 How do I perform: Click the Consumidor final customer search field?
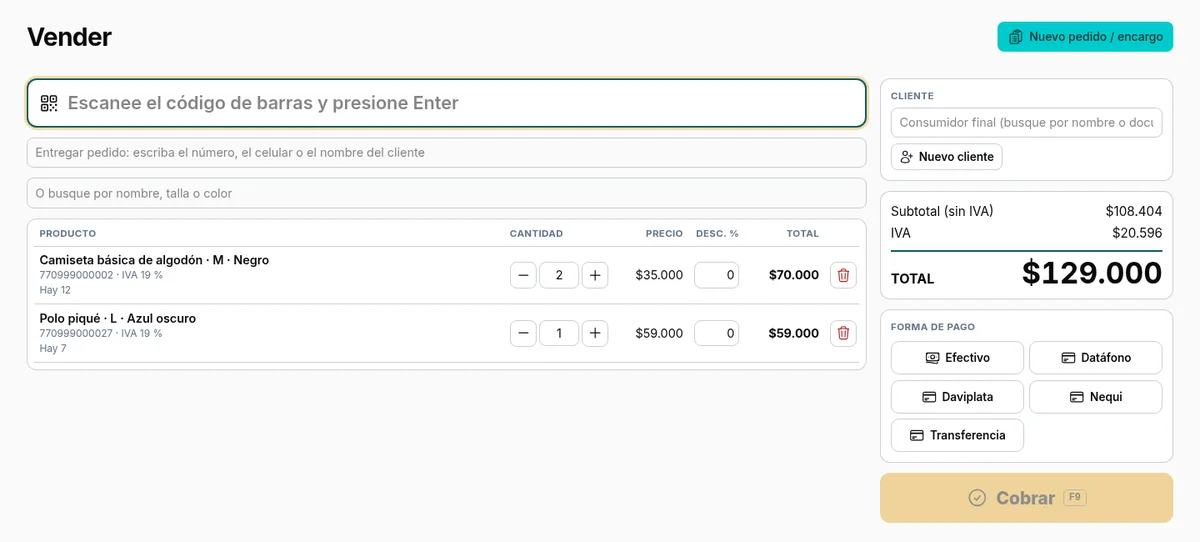tap(1026, 122)
